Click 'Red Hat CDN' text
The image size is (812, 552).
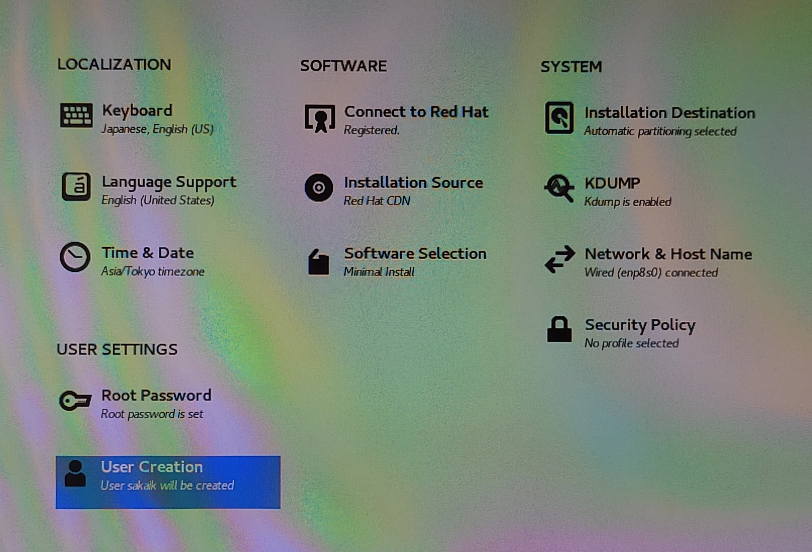(x=377, y=201)
